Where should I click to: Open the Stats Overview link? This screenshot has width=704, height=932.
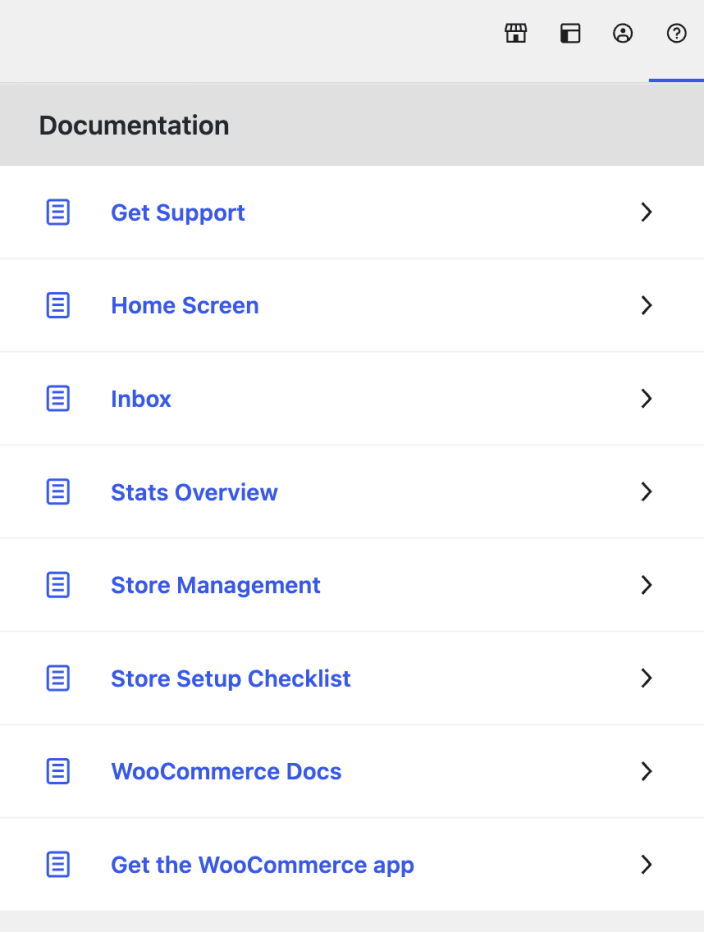click(x=194, y=492)
